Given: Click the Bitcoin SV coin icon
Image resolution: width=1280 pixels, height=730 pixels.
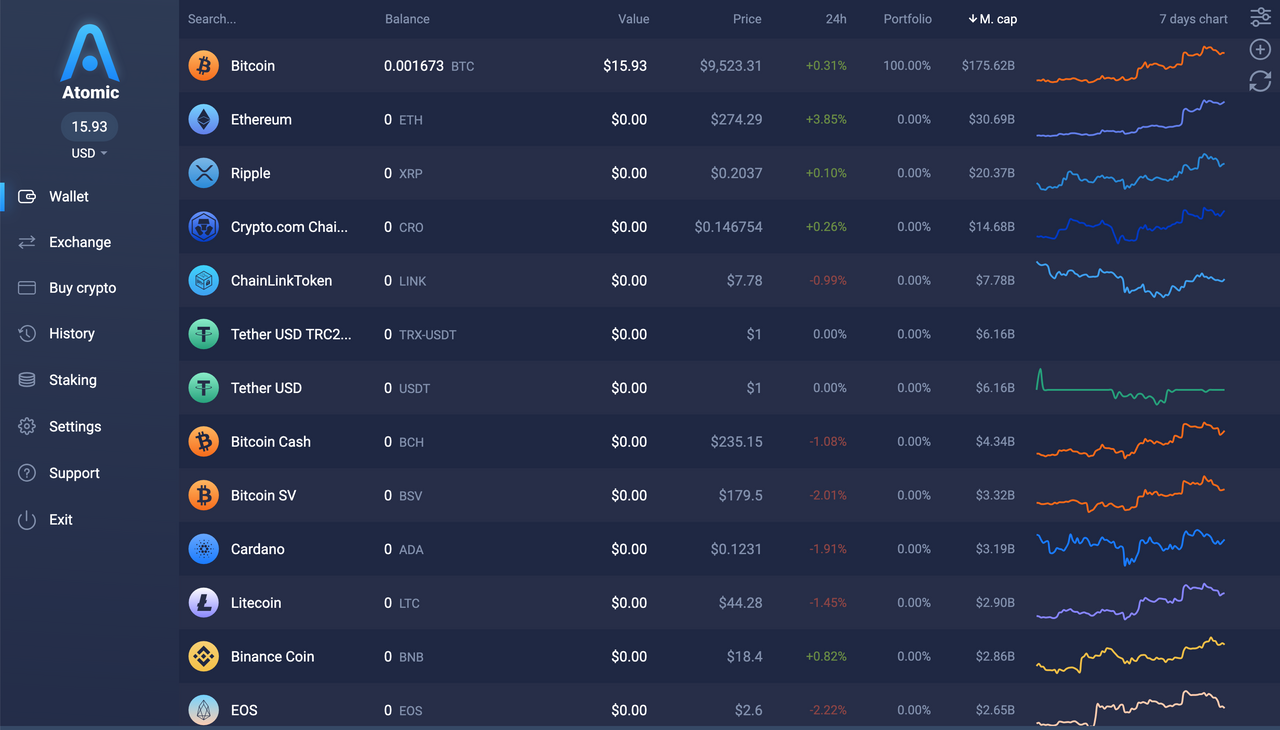Looking at the screenshot, I should coord(204,495).
